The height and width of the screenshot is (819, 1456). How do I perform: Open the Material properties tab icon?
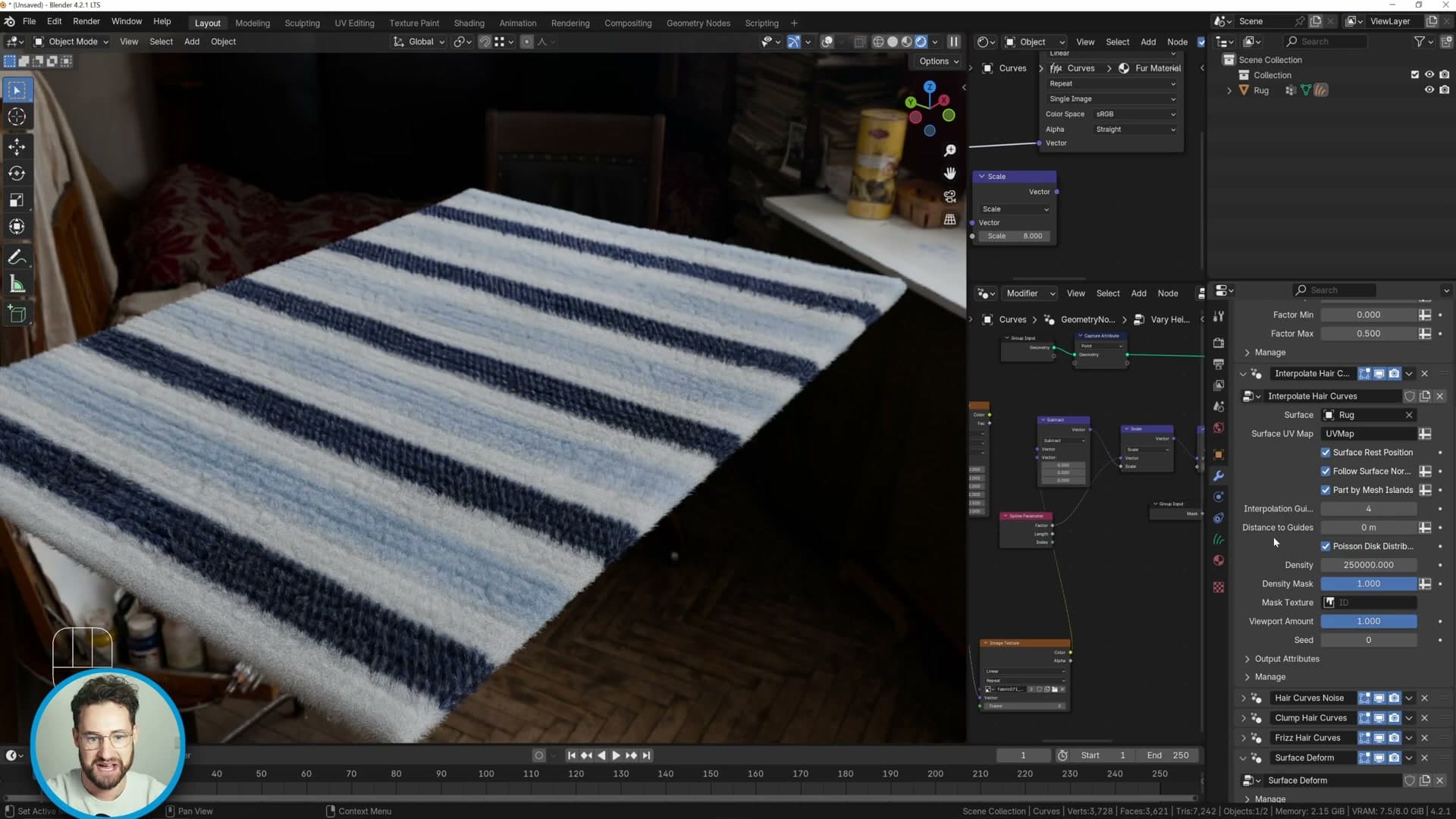(x=1219, y=560)
